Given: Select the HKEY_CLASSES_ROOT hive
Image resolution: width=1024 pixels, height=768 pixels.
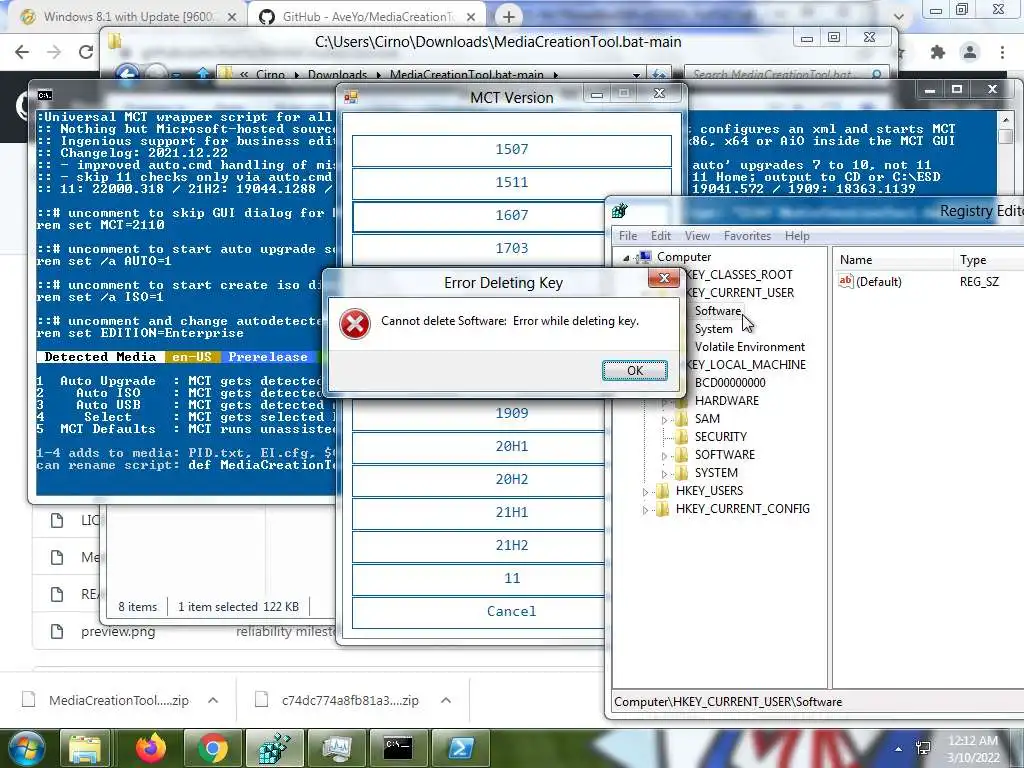Looking at the screenshot, I should [739, 275].
